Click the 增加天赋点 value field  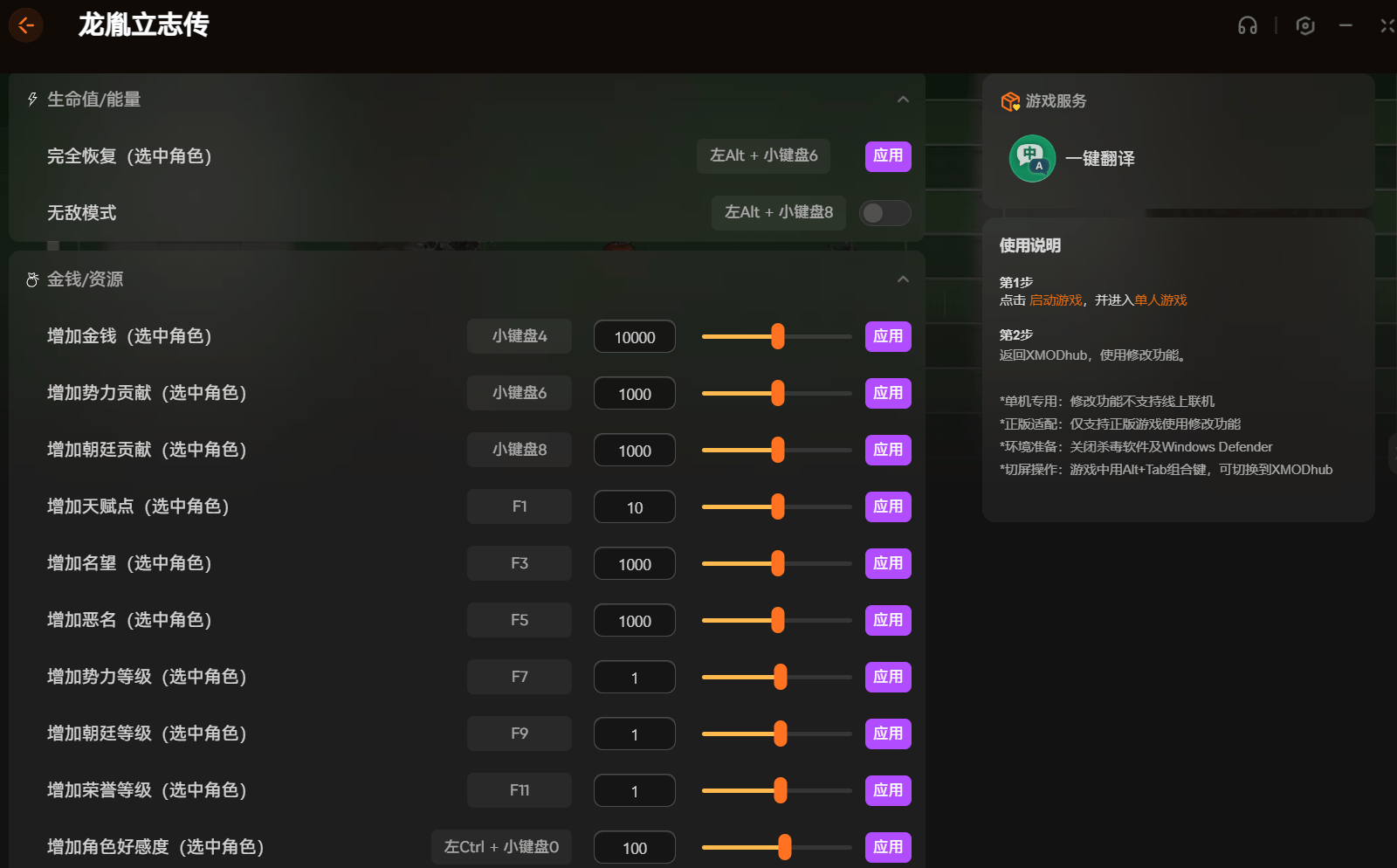tap(634, 507)
